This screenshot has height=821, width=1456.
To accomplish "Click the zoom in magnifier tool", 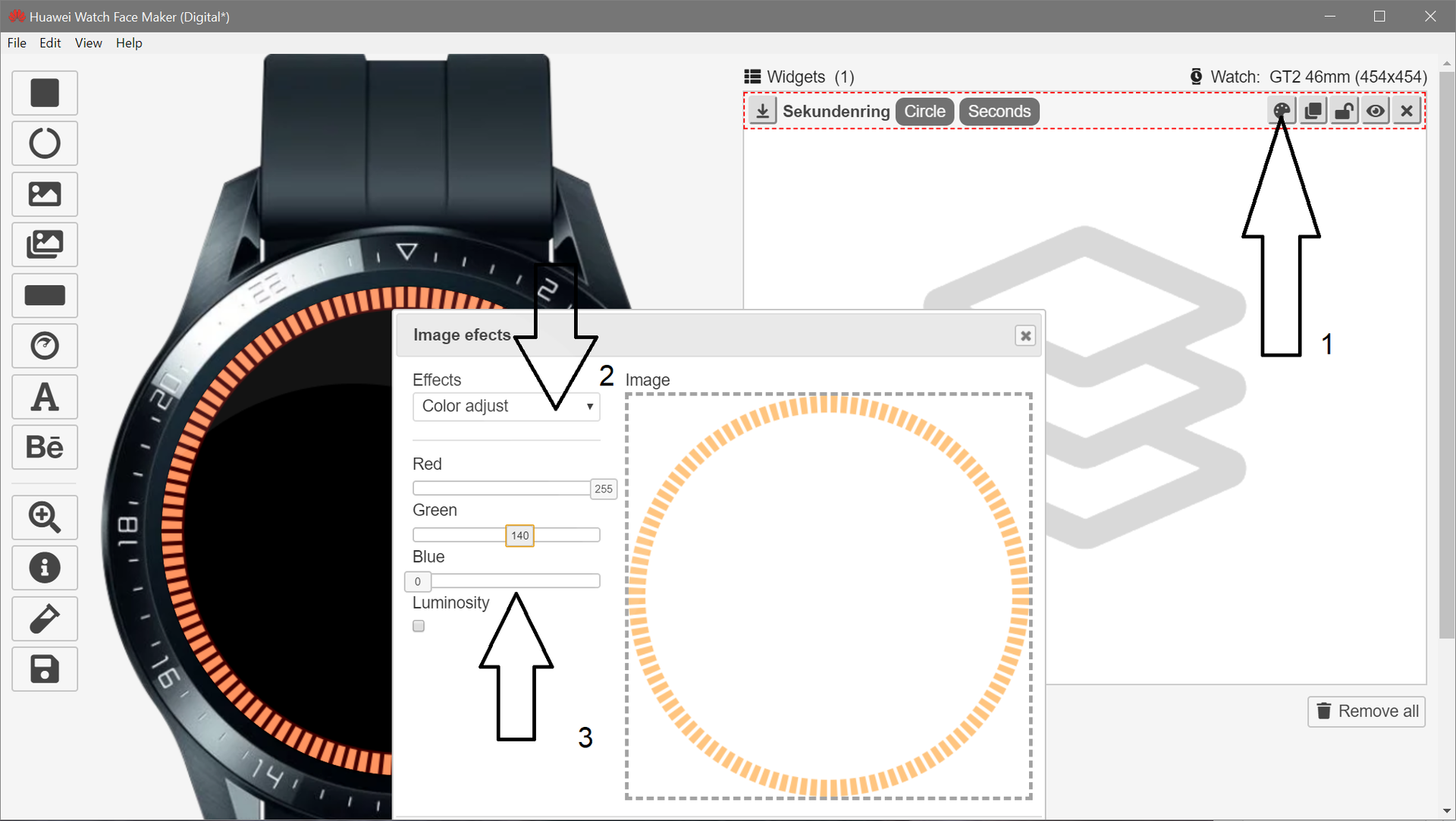I will 45,517.
